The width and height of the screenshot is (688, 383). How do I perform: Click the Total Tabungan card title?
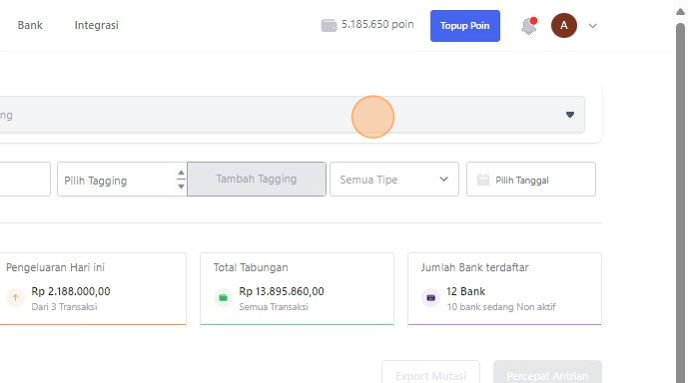point(251,267)
